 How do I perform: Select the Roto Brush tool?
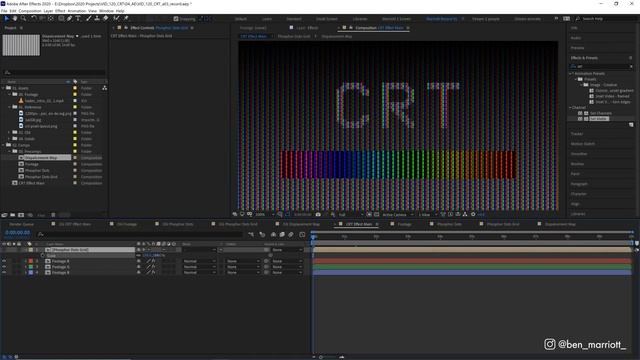(117, 18)
